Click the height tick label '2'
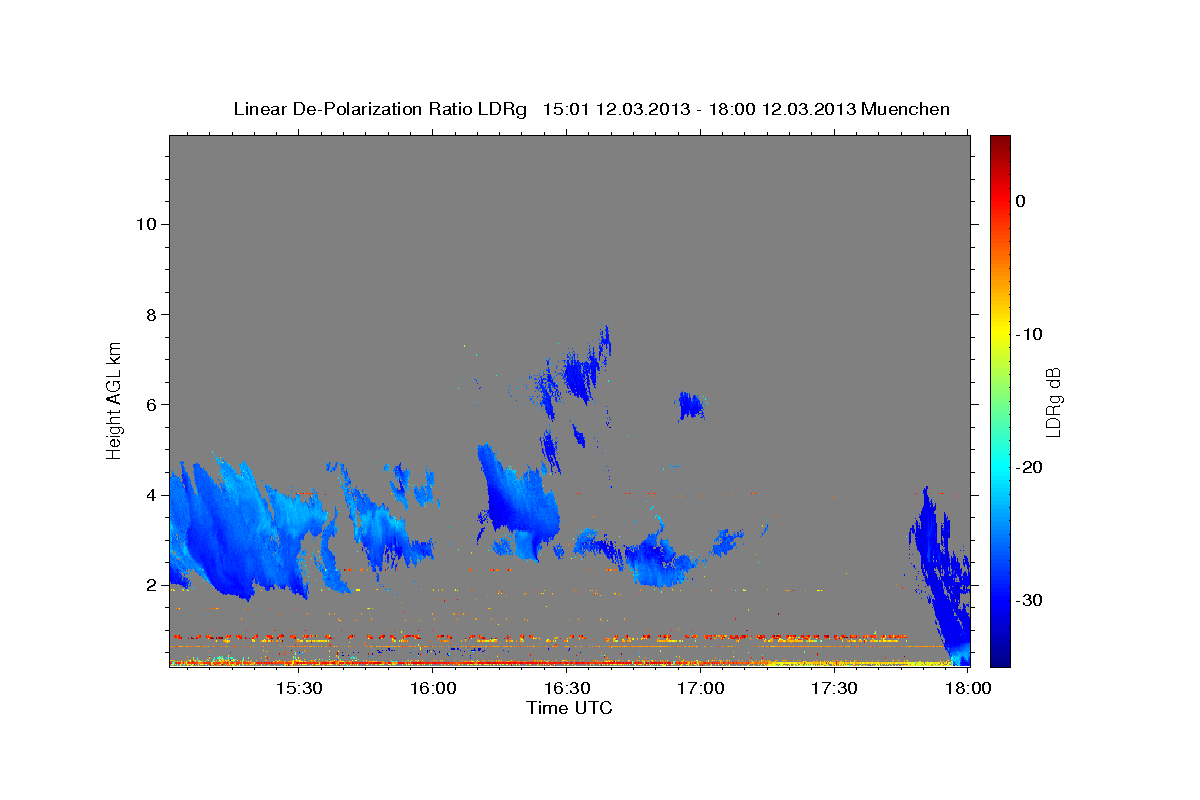1200x800 pixels. (153, 585)
